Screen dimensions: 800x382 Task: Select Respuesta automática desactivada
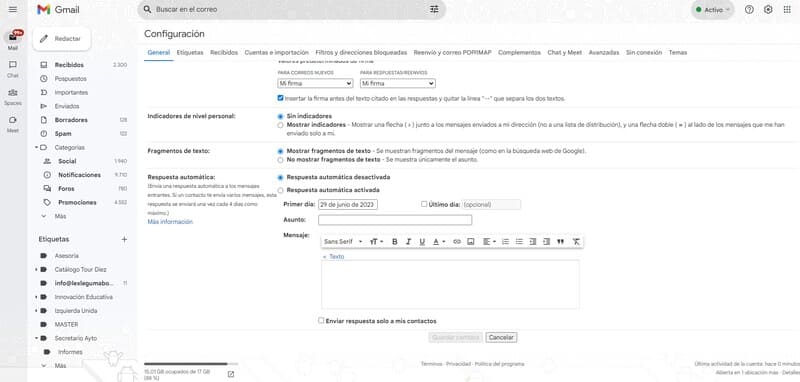pyautogui.click(x=280, y=177)
